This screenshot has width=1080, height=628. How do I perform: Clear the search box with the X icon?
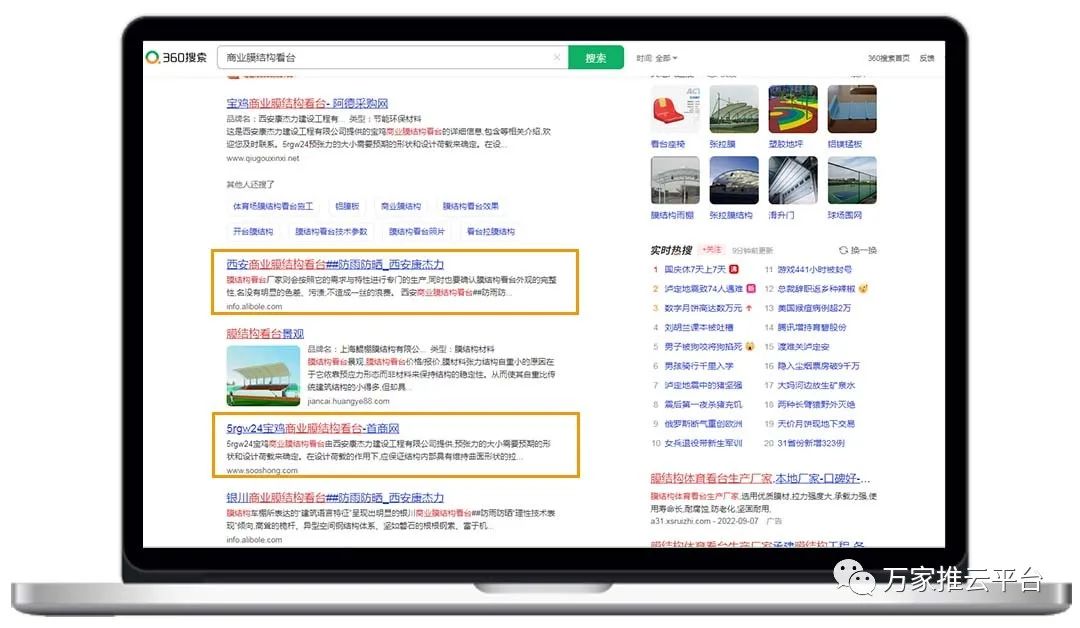(557, 58)
